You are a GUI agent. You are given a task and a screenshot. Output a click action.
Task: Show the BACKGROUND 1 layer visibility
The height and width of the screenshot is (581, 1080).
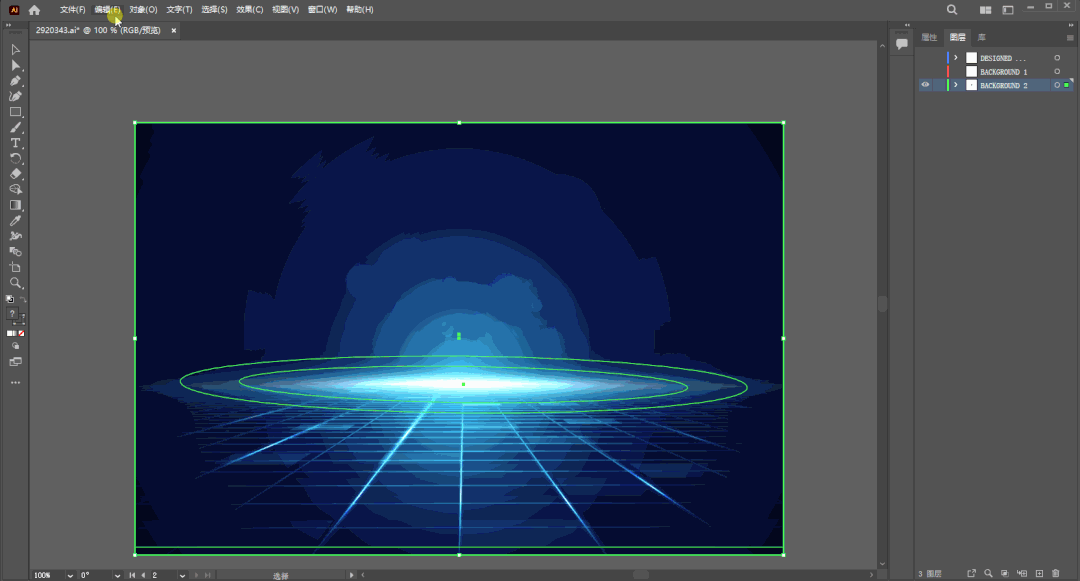(926, 72)
